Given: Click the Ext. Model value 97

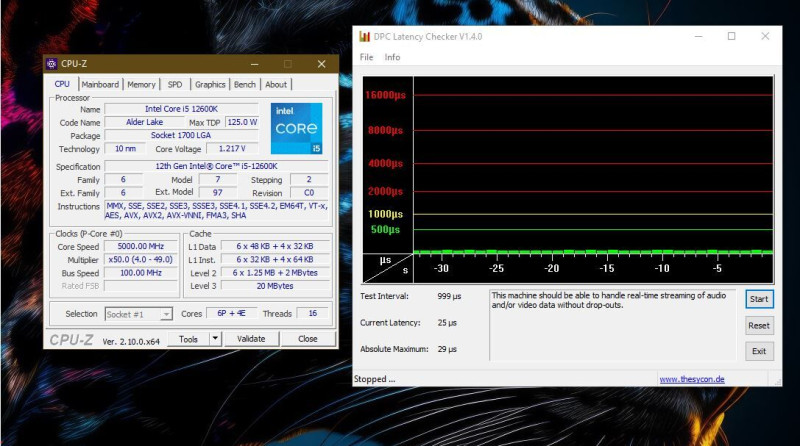Looking at the screenshot, I should 218,192.
